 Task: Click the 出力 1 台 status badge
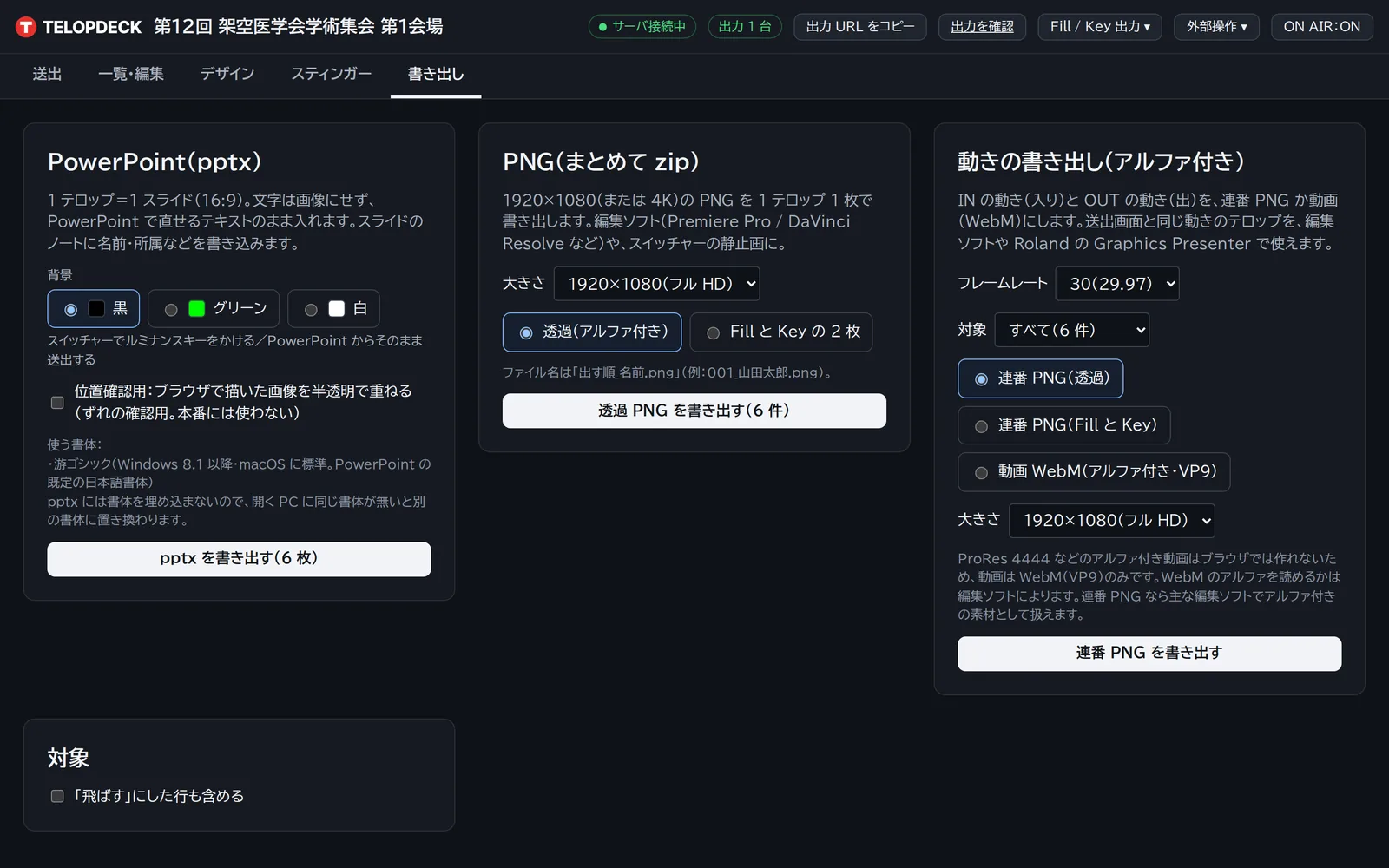click(745, 27)
